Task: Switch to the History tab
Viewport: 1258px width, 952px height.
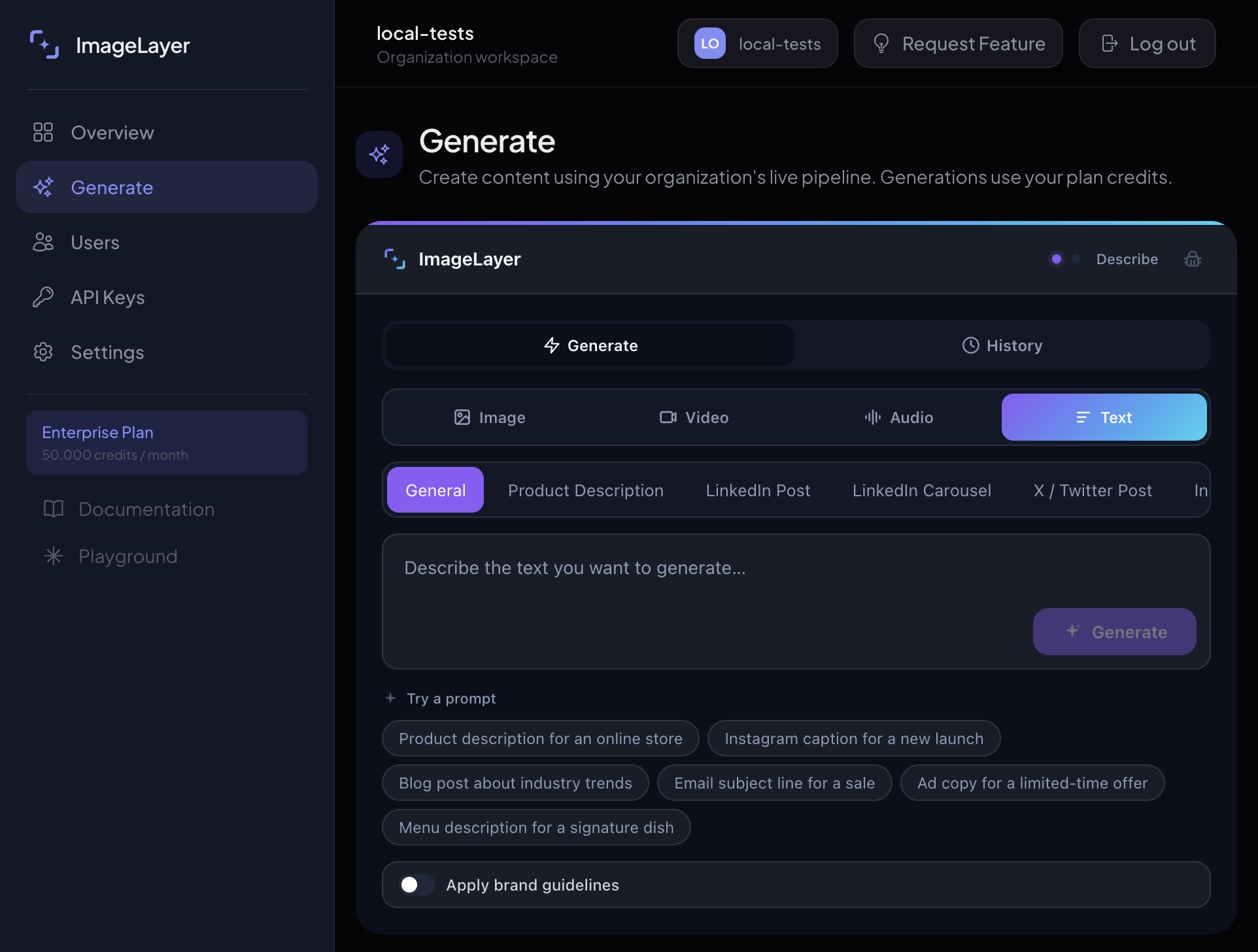Action: coord(1002,345)
